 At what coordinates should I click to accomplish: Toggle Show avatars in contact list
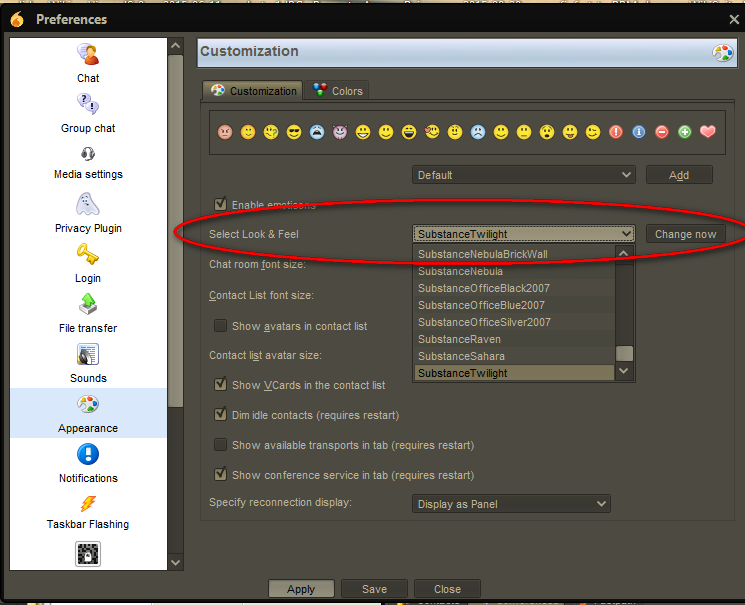221,326
